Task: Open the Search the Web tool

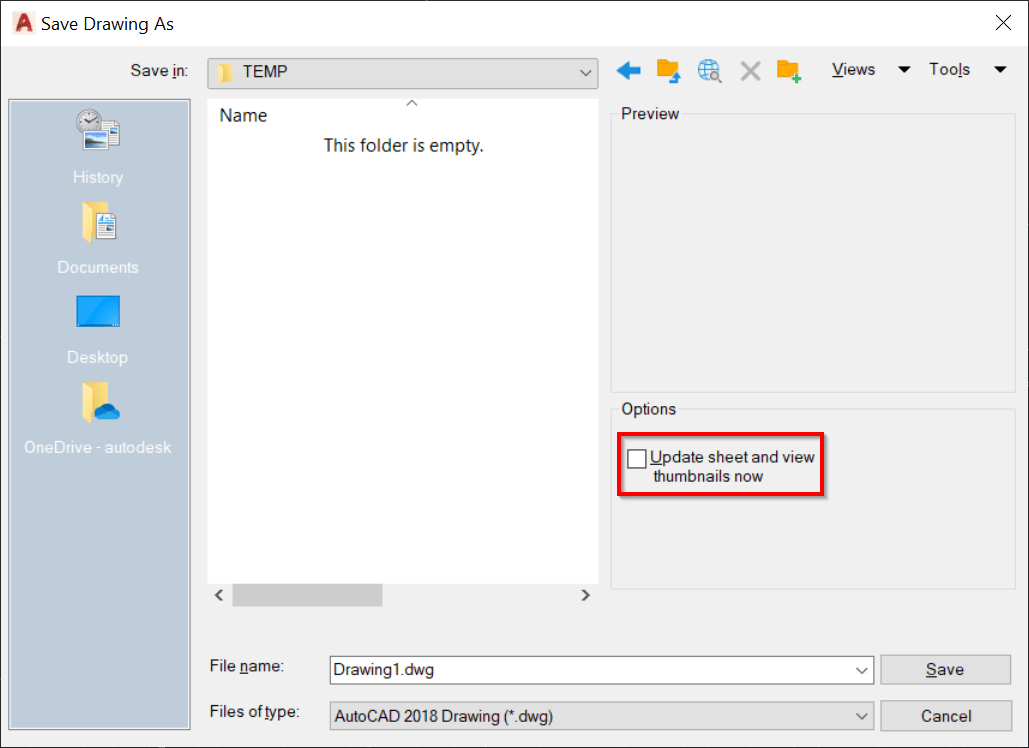Action: [709, 70]
